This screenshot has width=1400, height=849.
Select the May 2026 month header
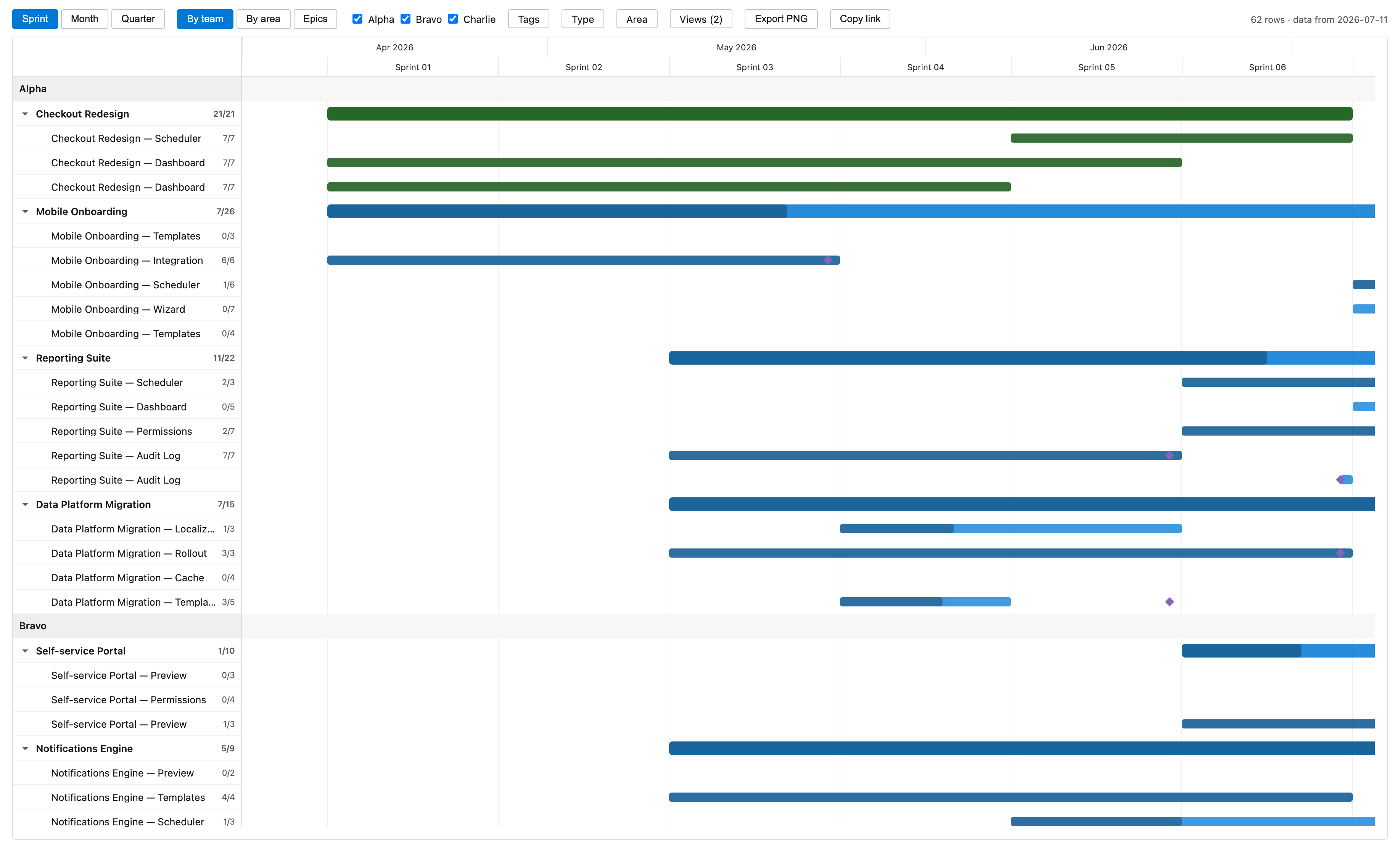736,47
